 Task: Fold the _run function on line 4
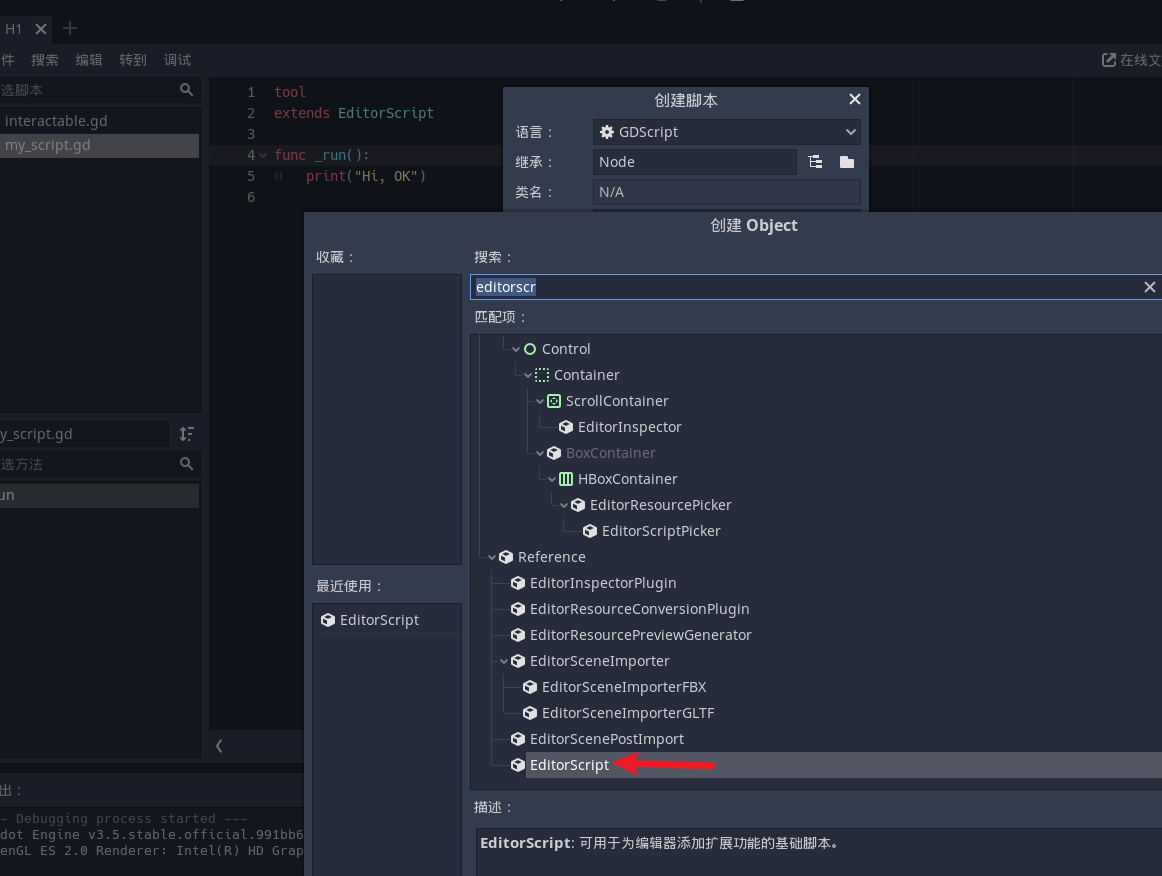pos(263,155)
